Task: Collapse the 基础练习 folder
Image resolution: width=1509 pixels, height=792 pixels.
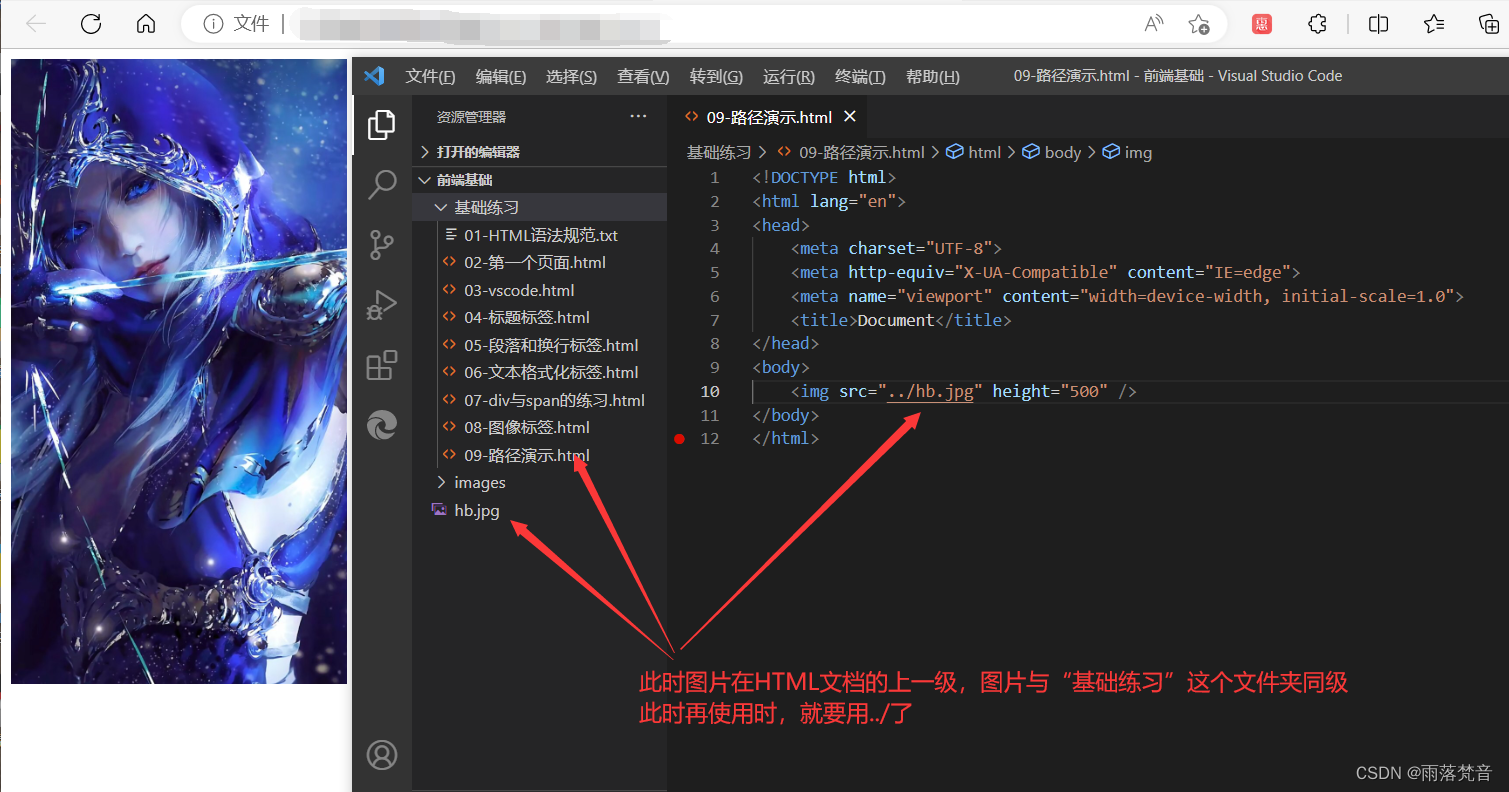Action: coord(540,207)
